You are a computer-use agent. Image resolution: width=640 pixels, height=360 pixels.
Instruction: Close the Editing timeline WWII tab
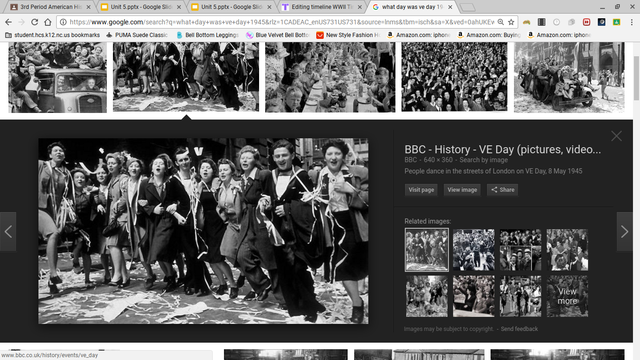pyautogui.click(x=360, y=7)
